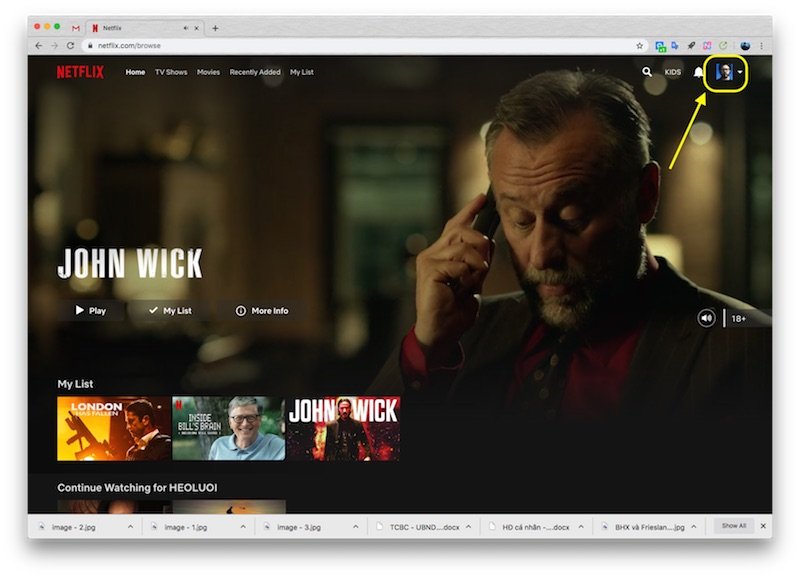Viewport: 800px width, 578px height.
Task: Click the browser forward arrow
Action: pyautogui.click(x=55, y=45)
